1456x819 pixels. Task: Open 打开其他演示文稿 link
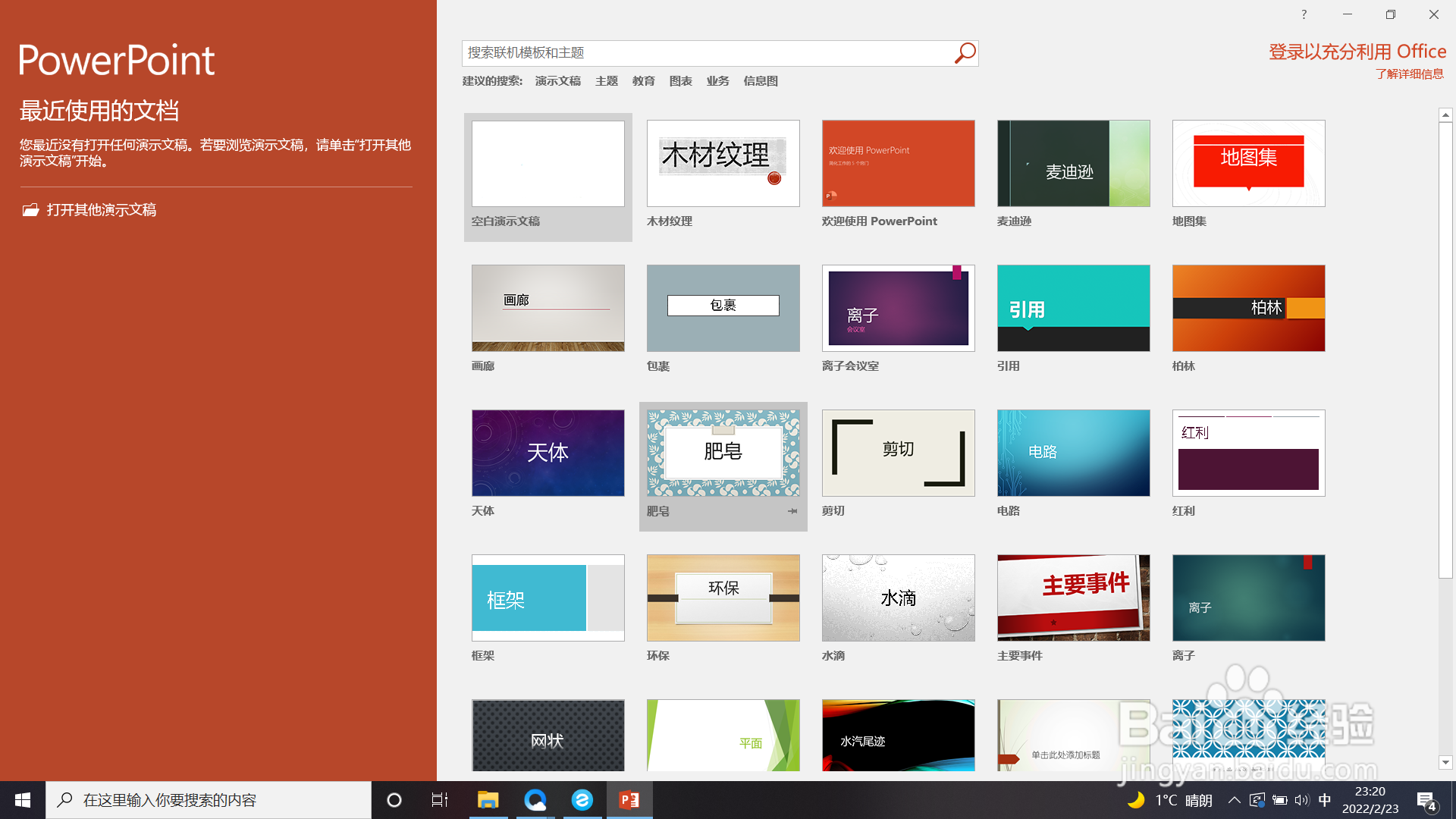pyautogui.click(x=101, y=210)
